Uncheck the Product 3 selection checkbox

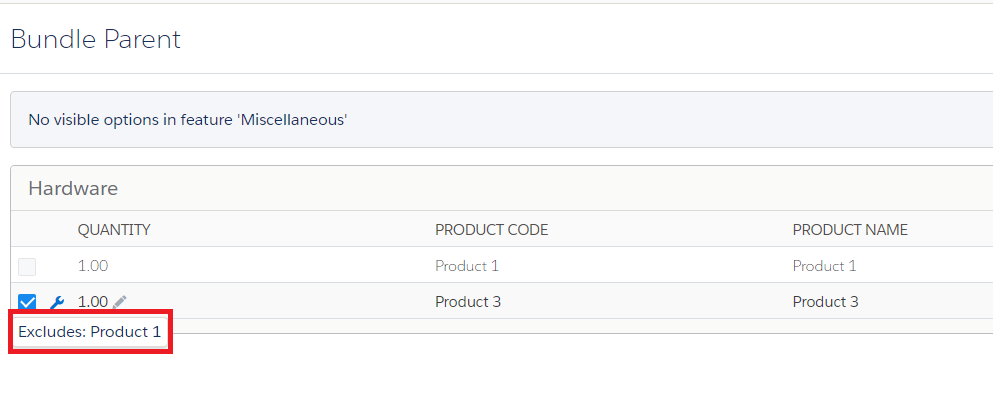pyautogui.click(x=27, y=302)
